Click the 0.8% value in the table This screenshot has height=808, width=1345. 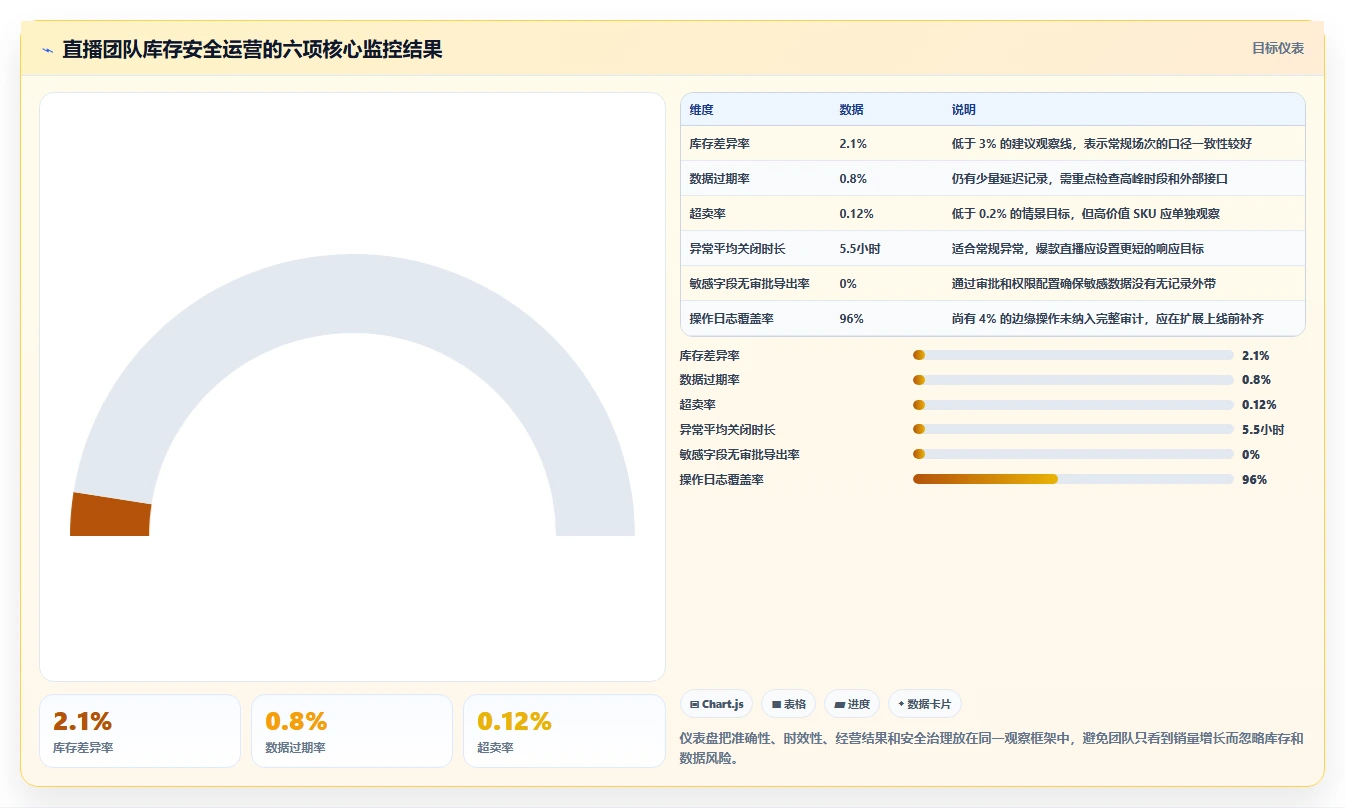pyautogui.click(x=853, y=179)
